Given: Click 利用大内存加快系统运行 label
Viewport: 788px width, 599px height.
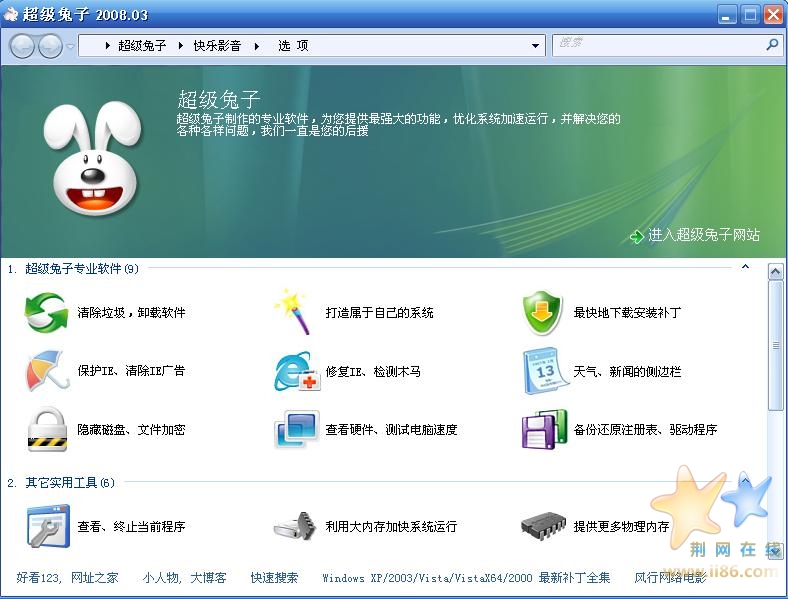Looking at the screenshot, I should coord(391,526).
